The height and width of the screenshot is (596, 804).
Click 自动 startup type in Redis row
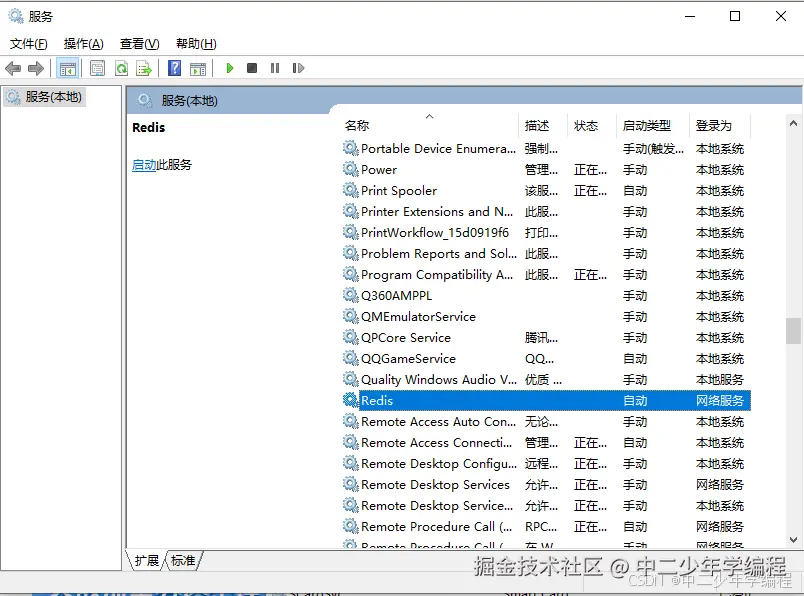point(635,401)
